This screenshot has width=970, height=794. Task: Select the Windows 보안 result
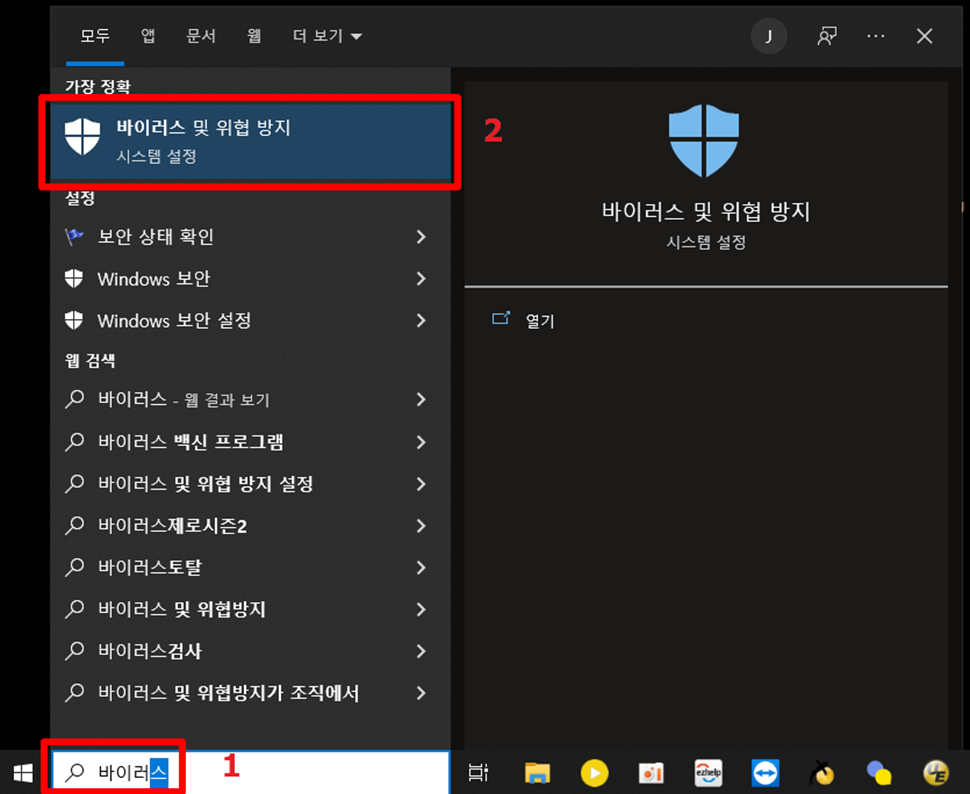[251, 278]
